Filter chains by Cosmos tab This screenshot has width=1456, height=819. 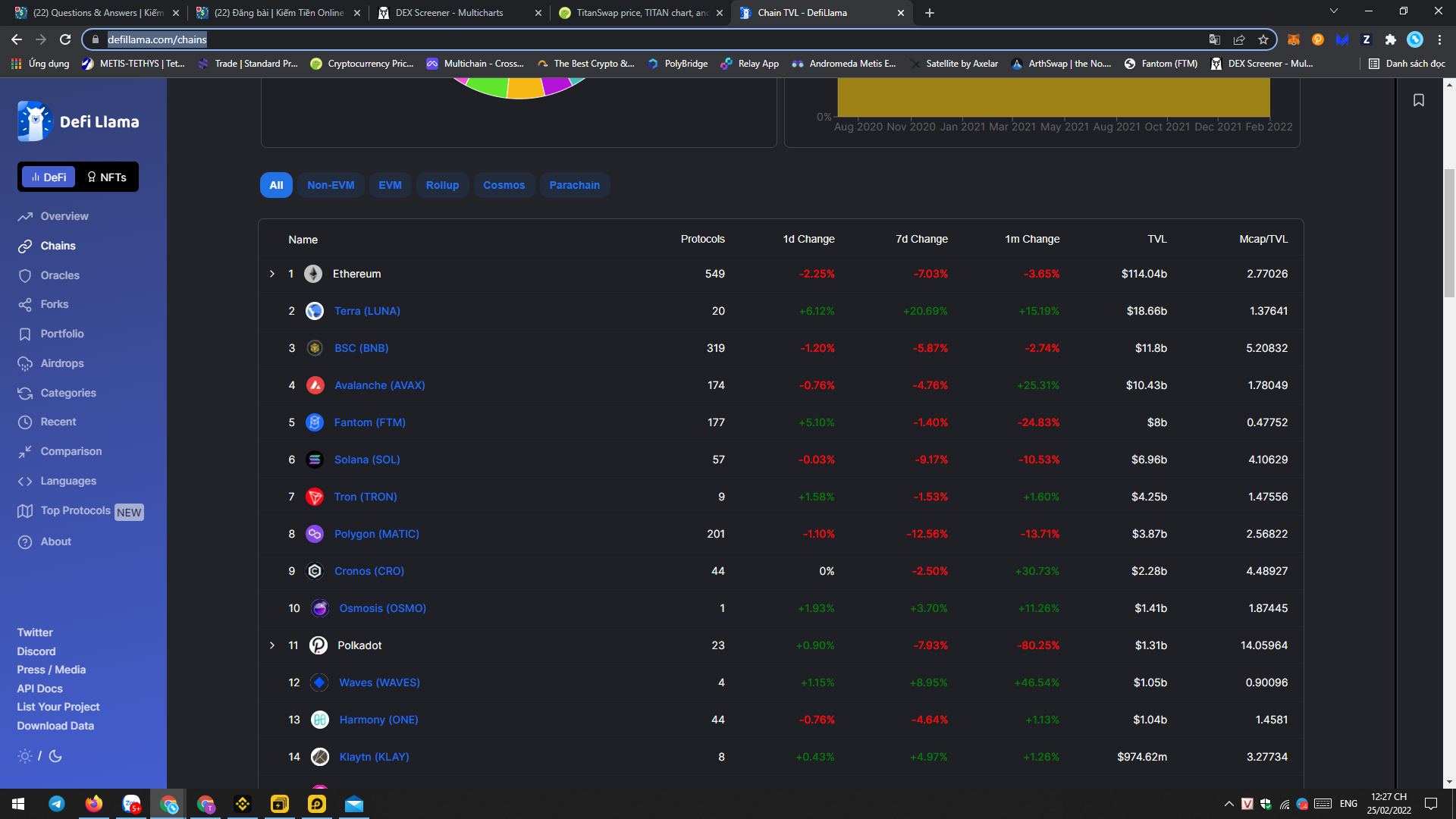click(504, 185)
